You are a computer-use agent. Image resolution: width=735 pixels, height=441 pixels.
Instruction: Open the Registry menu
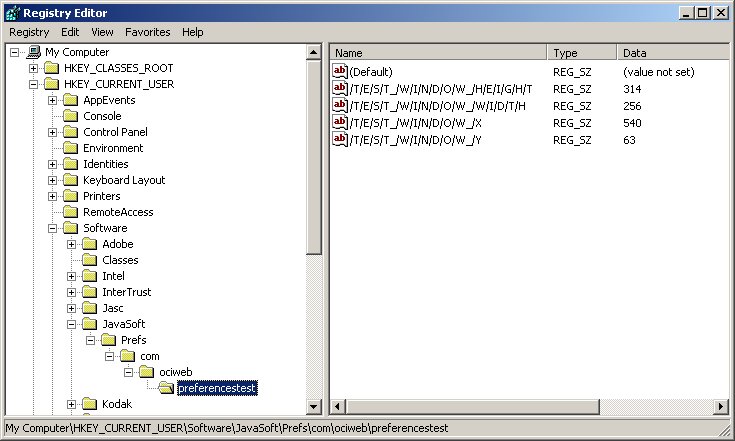(29, 32)
